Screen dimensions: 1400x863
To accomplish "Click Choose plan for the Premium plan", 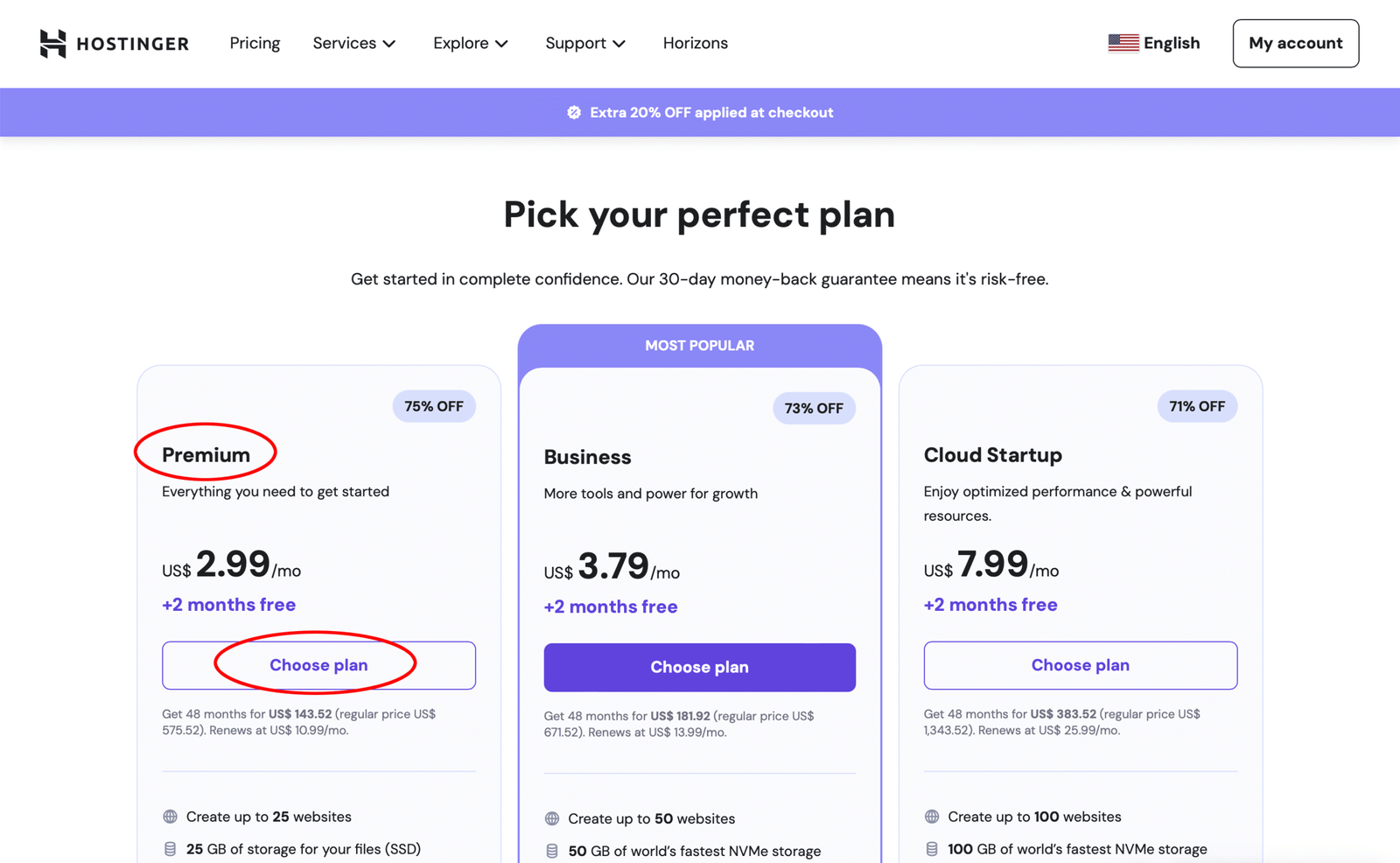I will 318,665.
